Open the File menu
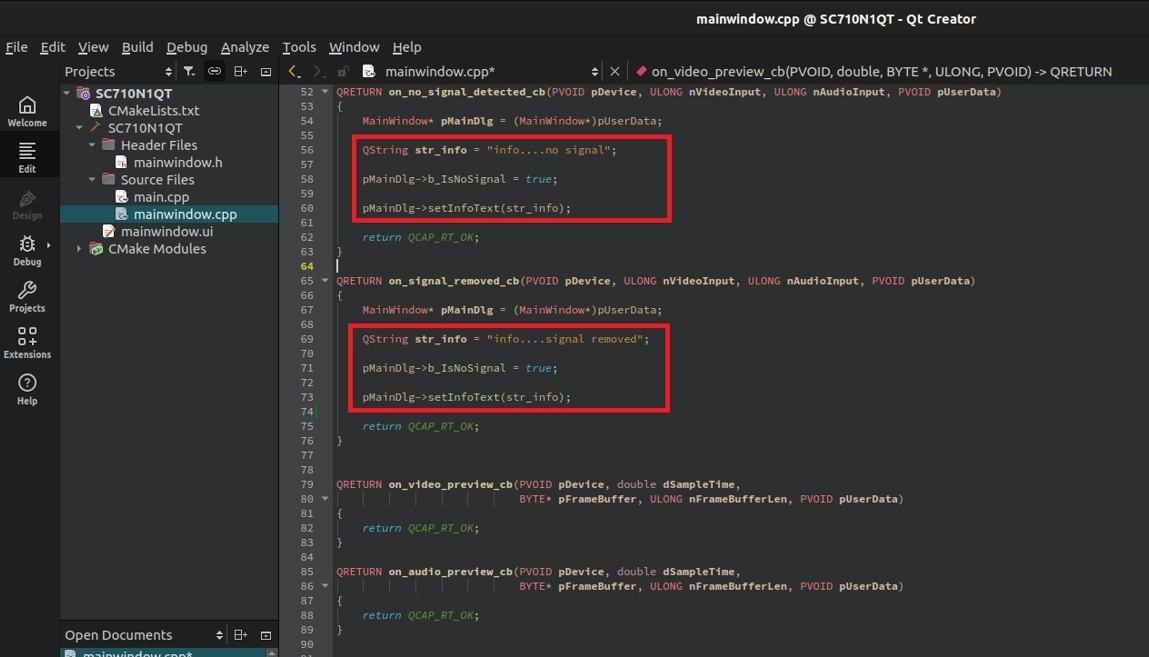 tap(16, 47)
